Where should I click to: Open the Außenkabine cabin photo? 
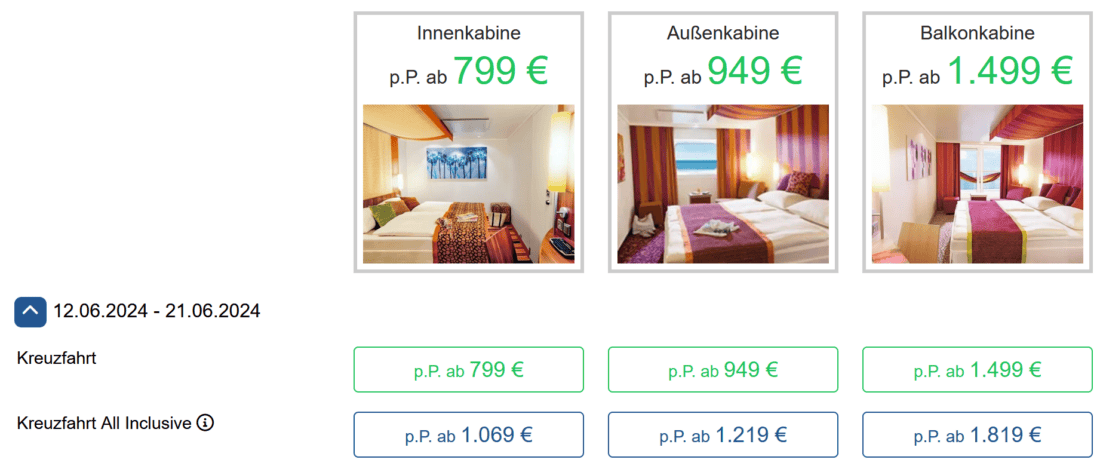[x=723, y=184]
